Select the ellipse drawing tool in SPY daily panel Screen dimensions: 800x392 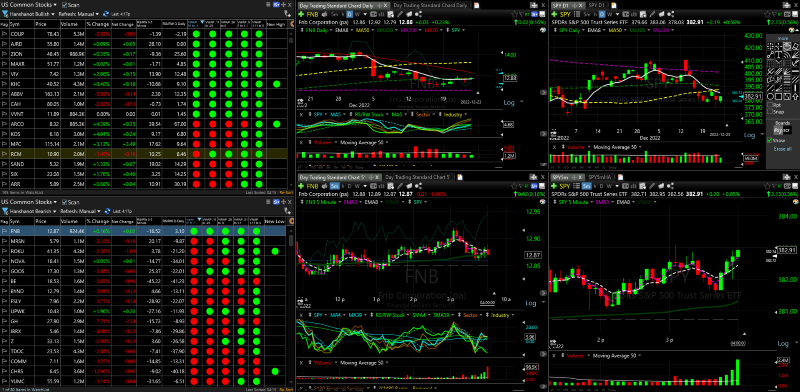coord(770,96)
